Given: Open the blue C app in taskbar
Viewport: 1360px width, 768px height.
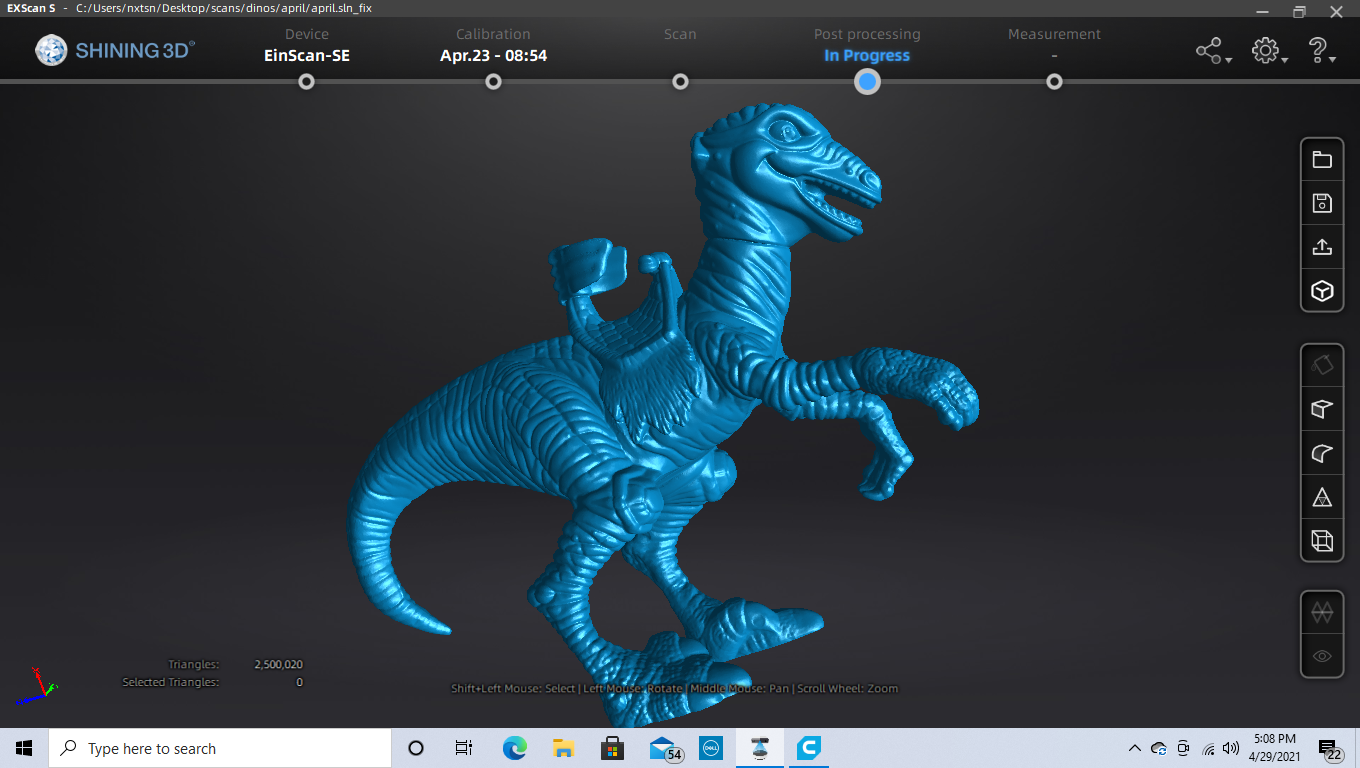Looking at the screenshot, I should click(x=809, y=748).
